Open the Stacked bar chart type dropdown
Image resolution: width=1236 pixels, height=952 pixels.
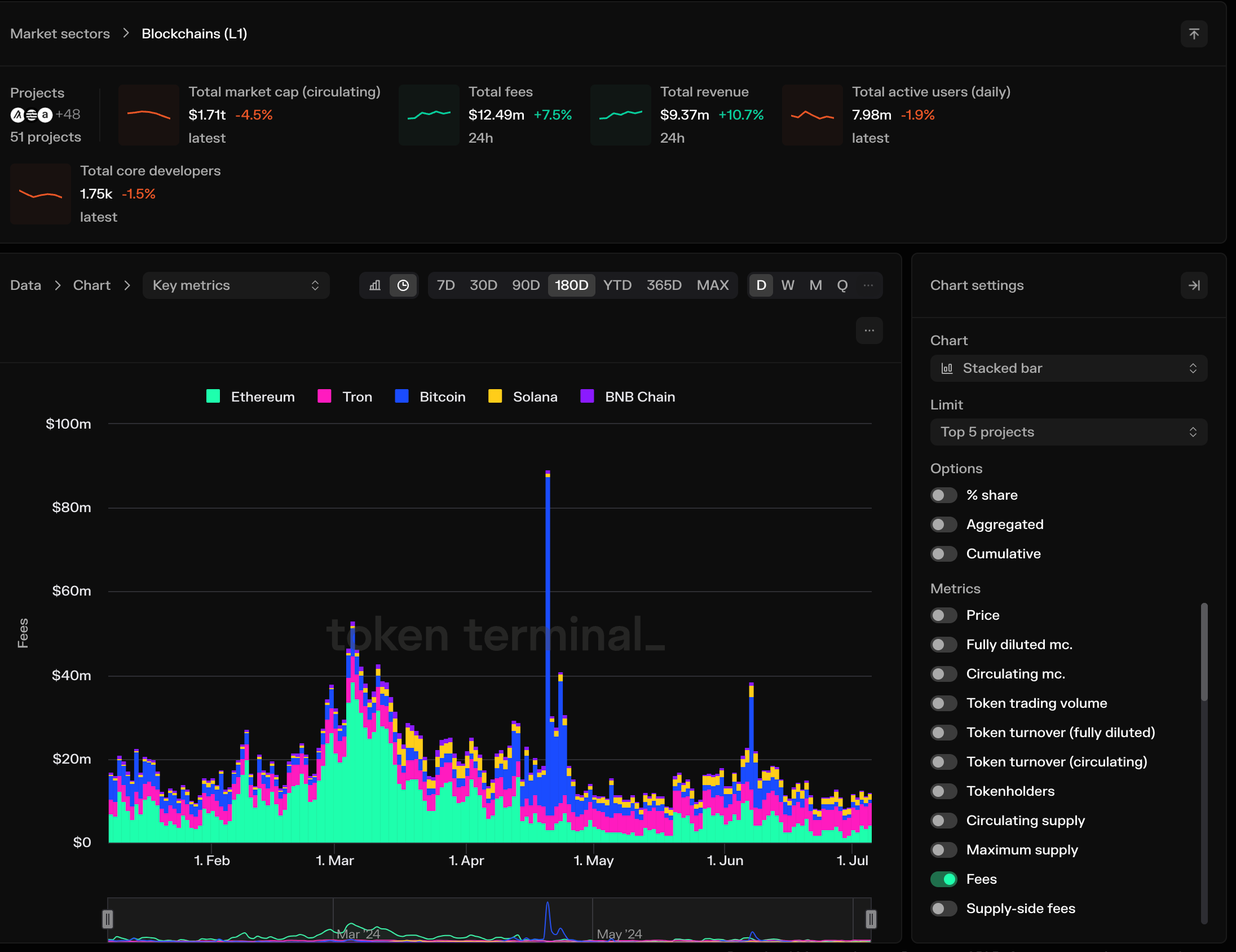[1068, 368]
